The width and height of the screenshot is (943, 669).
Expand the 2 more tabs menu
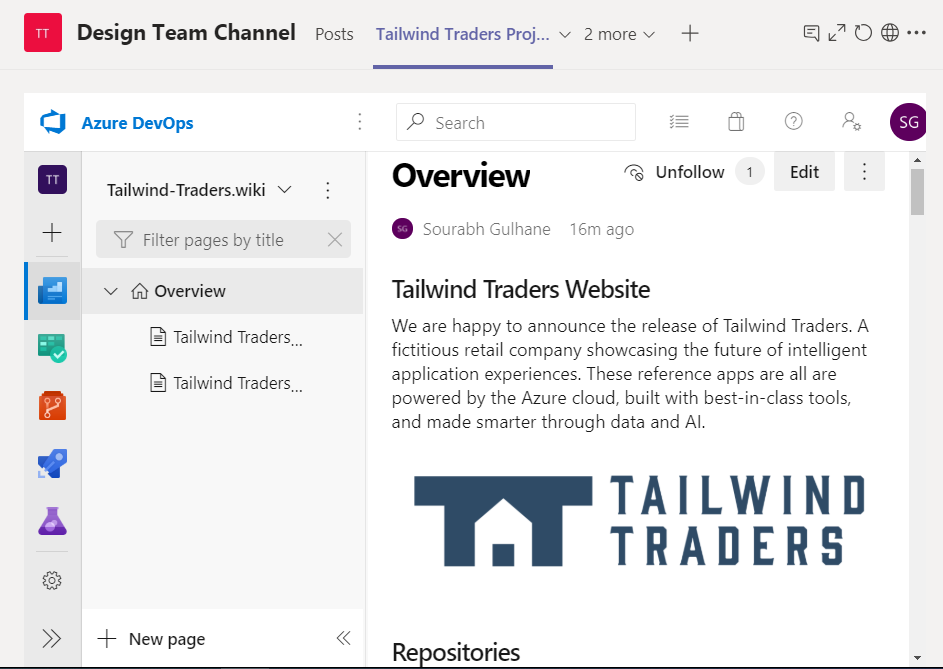(x=619, y=34)
